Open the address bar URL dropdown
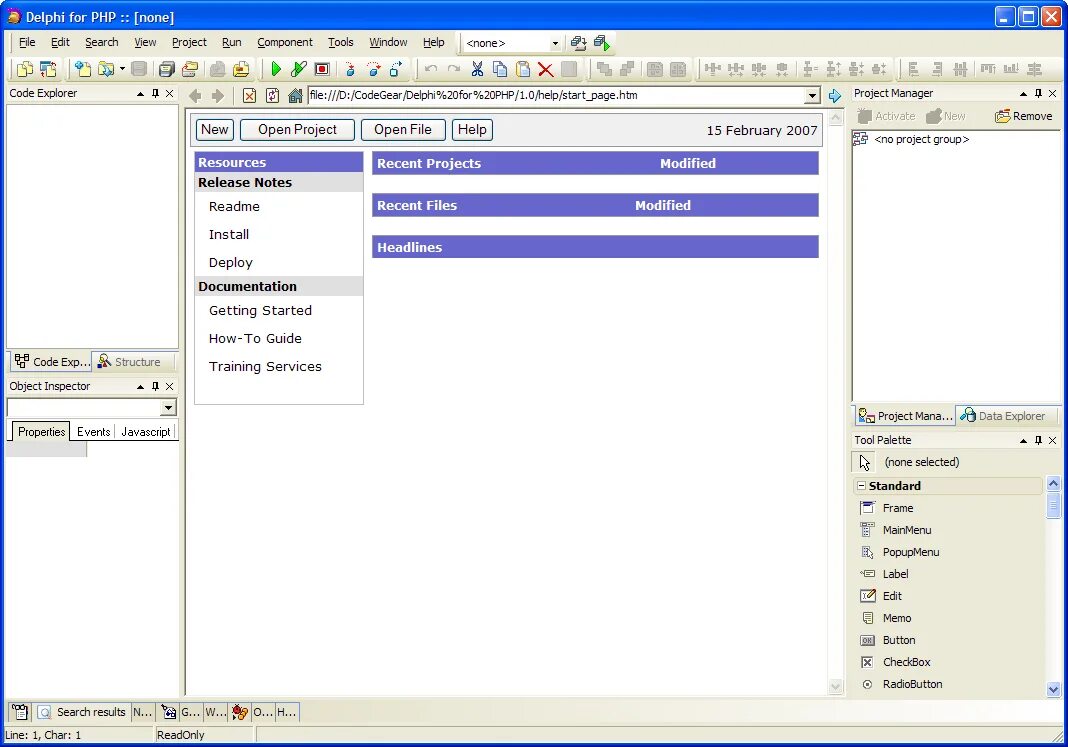 tap(812, 96)
